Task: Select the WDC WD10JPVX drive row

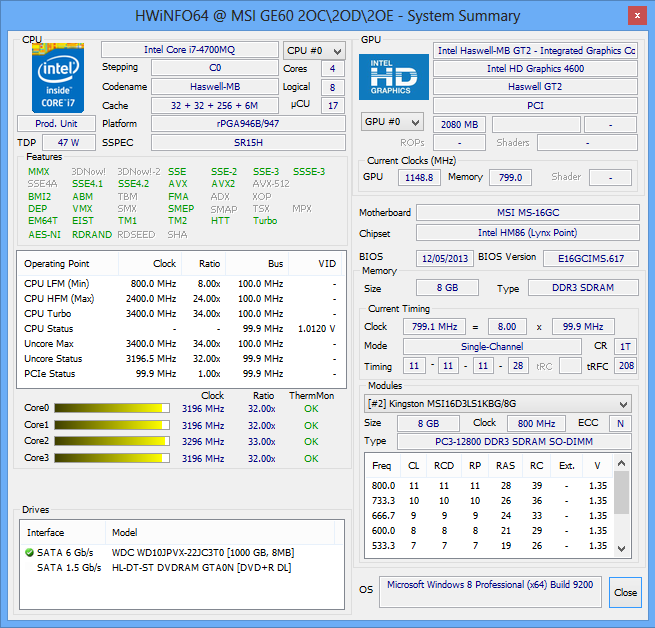Action: [181, 552]
